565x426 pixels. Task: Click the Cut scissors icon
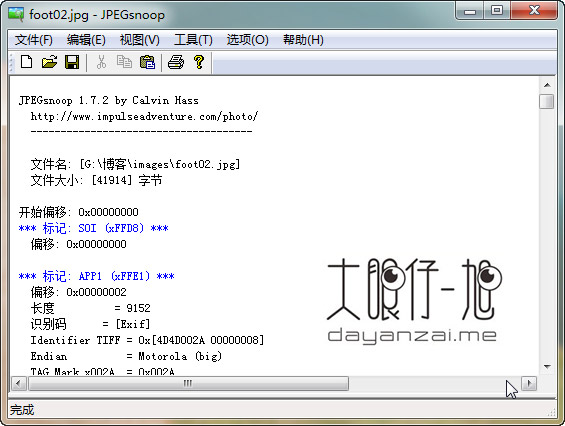click(x=102, y=62)
